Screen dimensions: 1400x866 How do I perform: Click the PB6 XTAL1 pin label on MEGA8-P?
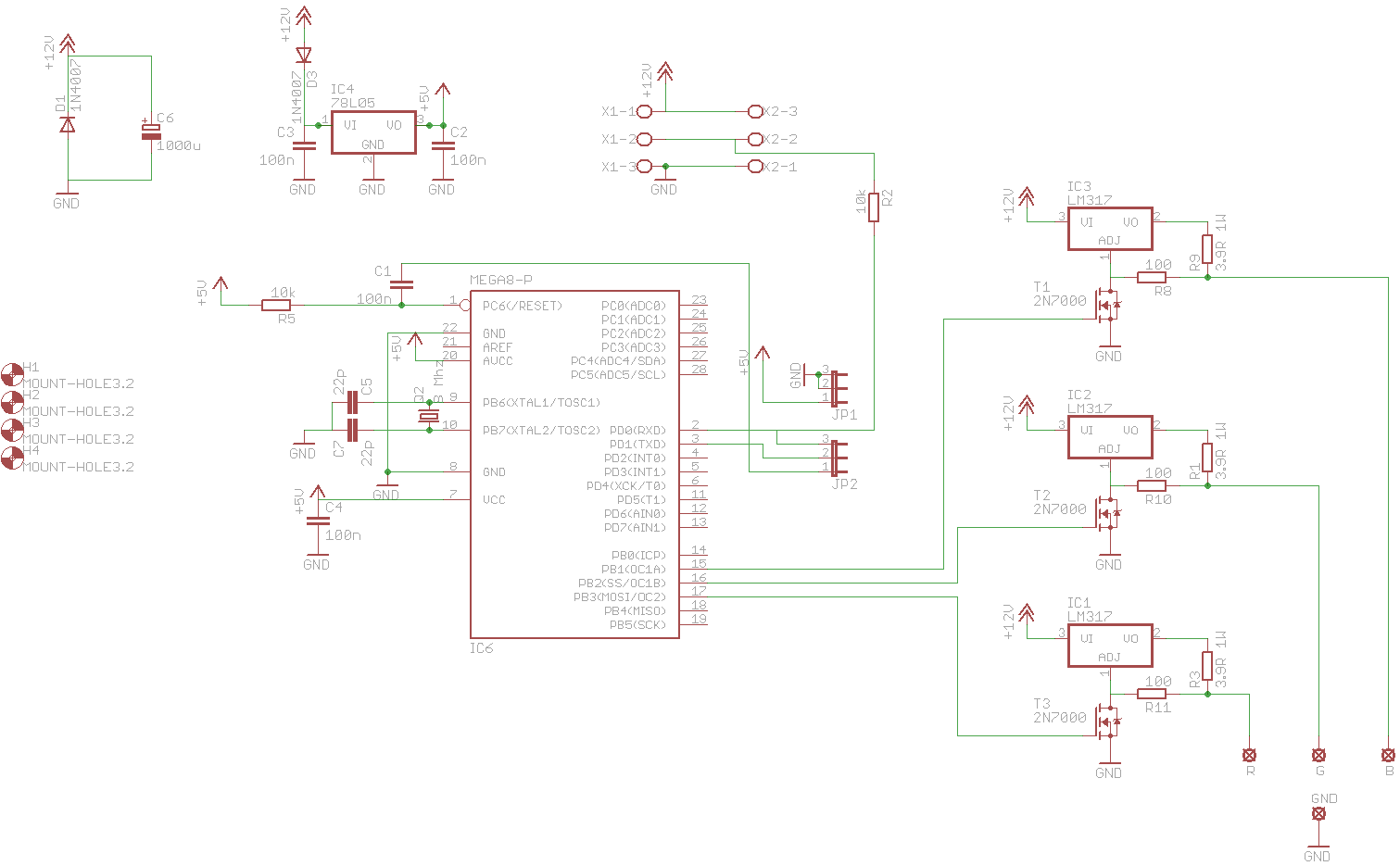(x=541, y=403)
